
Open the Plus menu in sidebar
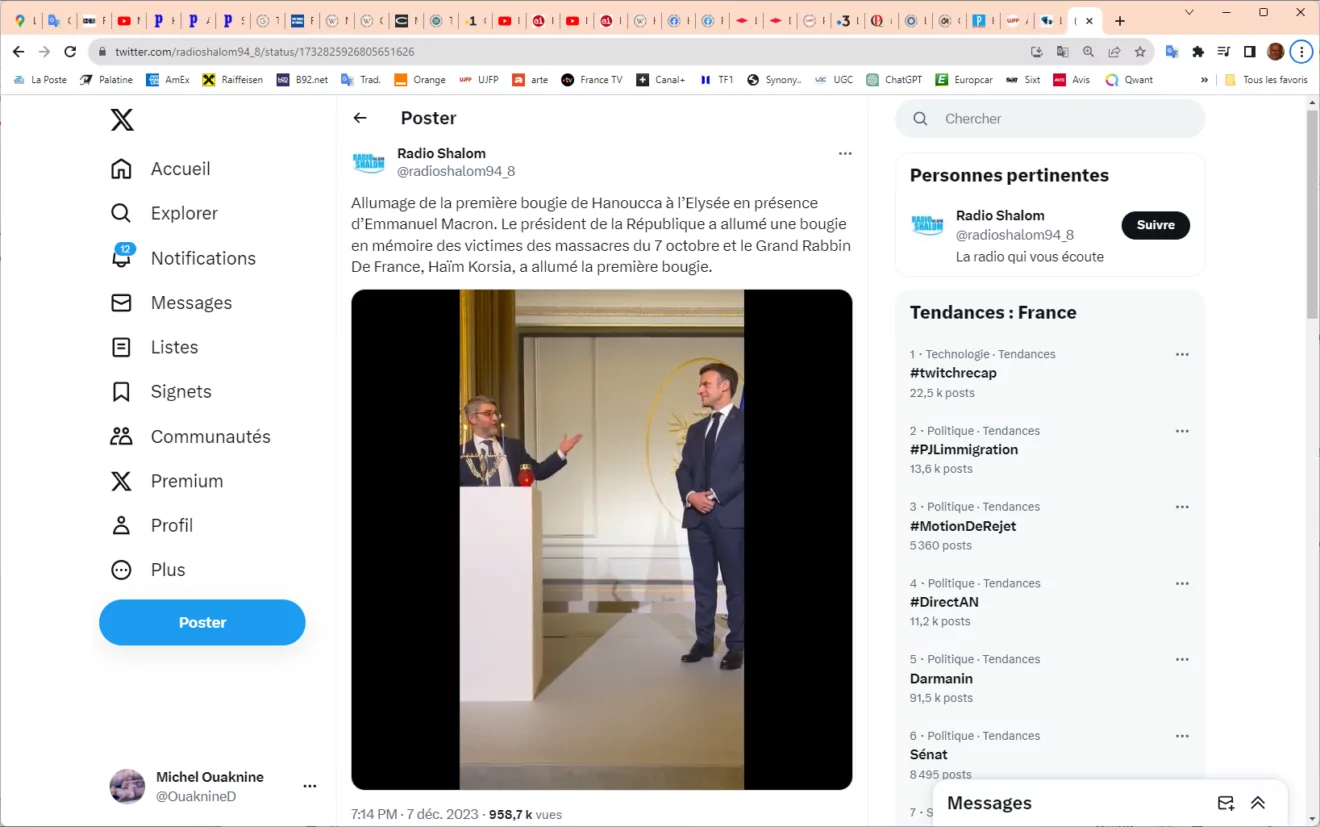point(148,570)
